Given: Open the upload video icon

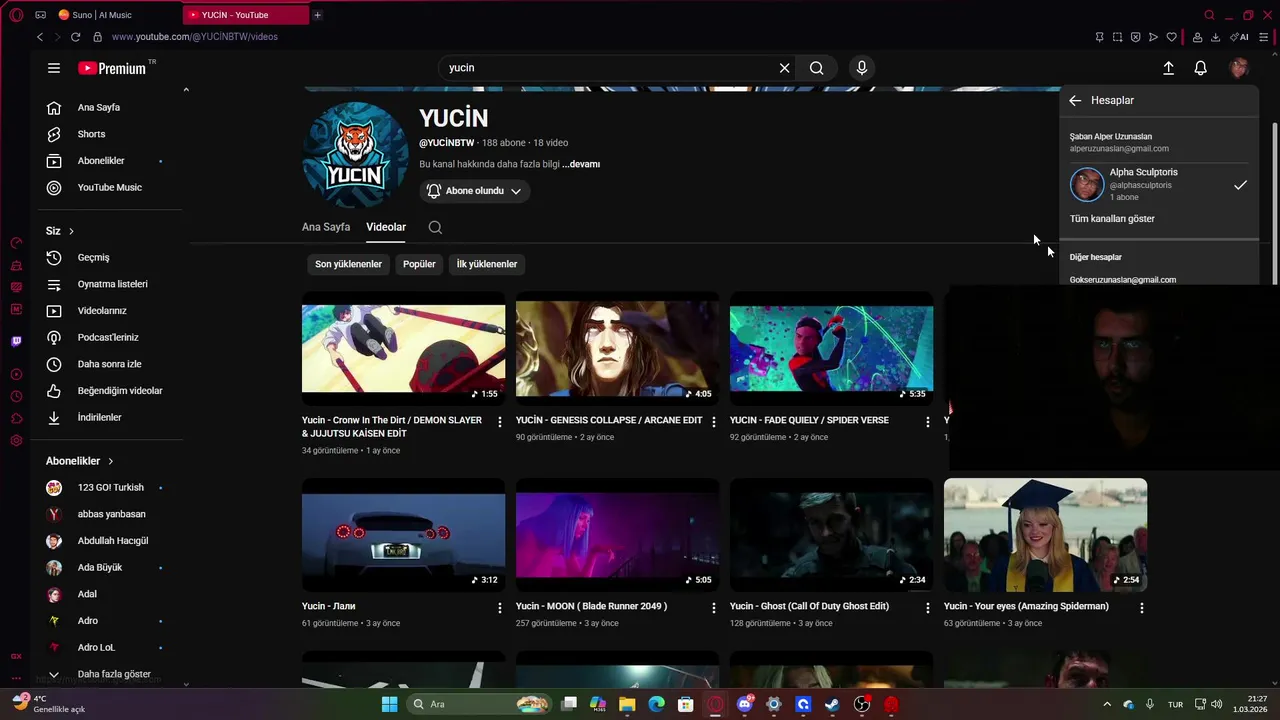Looking at the screenshot, I should point(1168,68).
